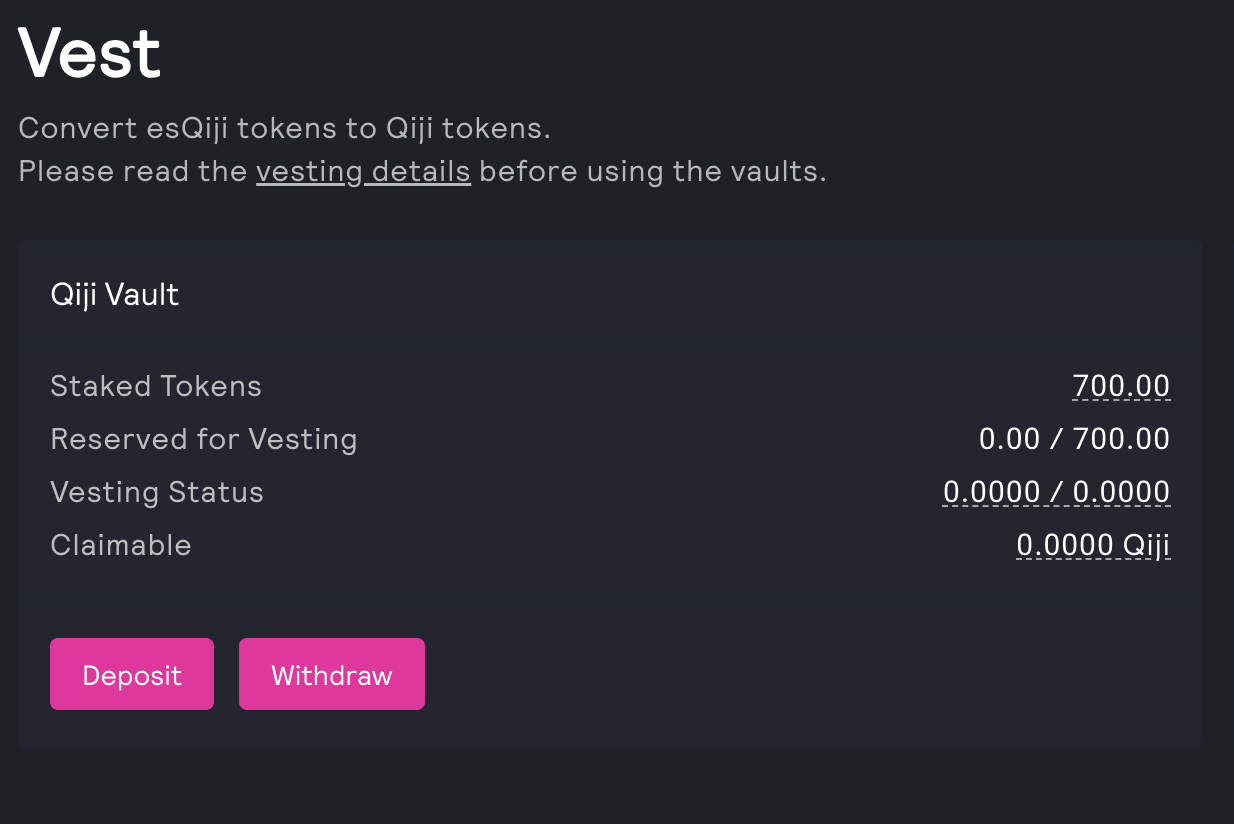
Task: Click the Convert esQiji tokens description sentence
Action: (x=285, y=129)
